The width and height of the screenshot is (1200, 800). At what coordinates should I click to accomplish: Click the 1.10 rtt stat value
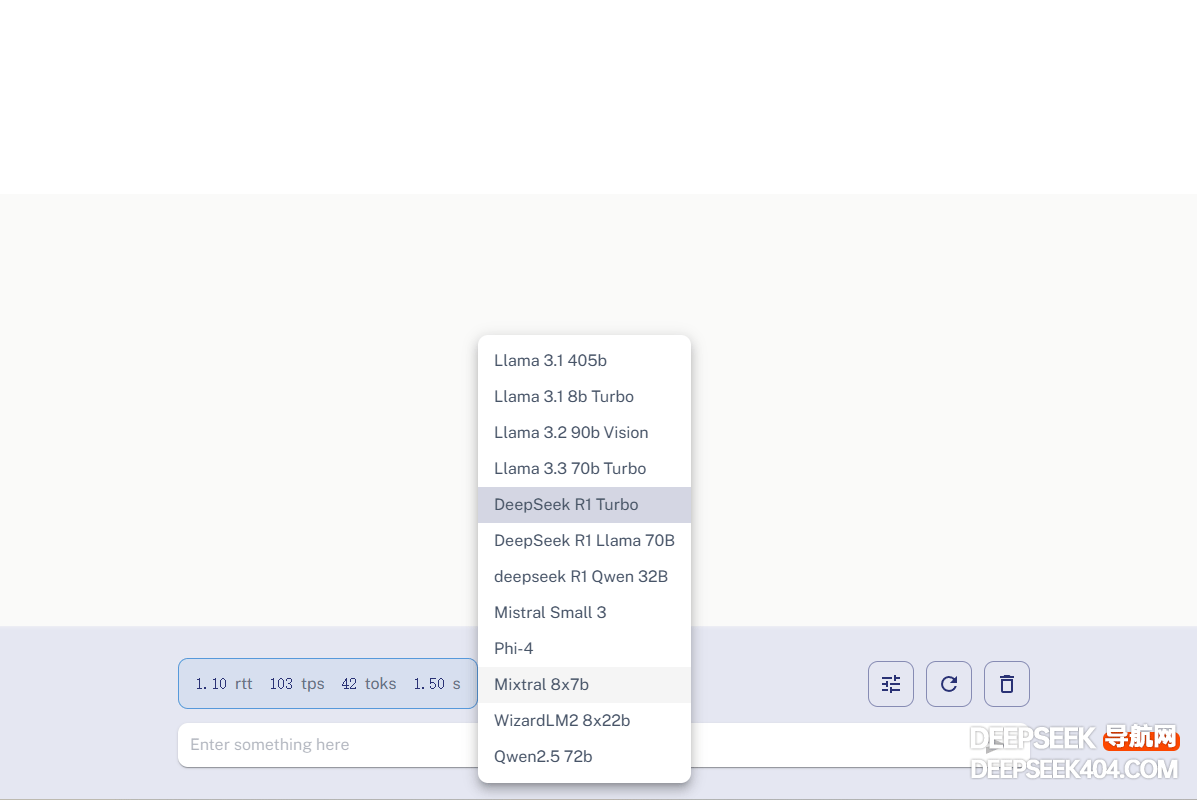224,684
